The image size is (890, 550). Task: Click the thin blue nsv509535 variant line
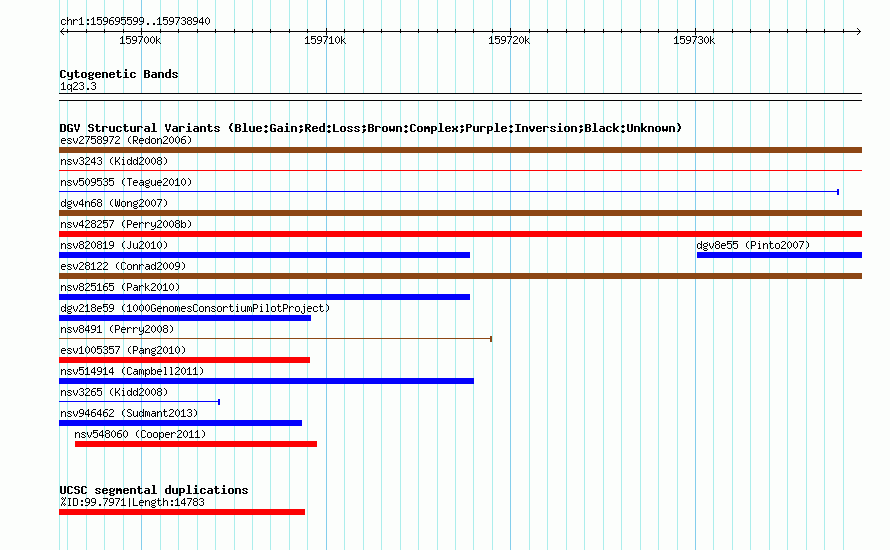point(449,192)
